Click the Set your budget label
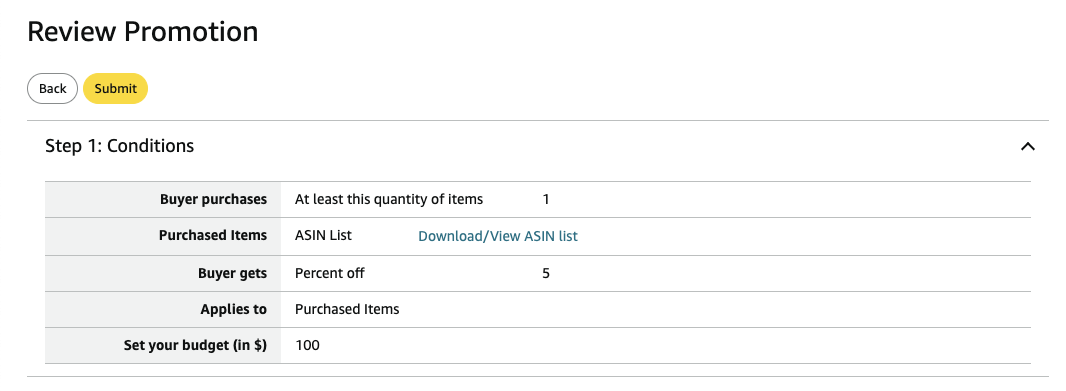Screen dimensions: 1066x391 coord(195,345)
